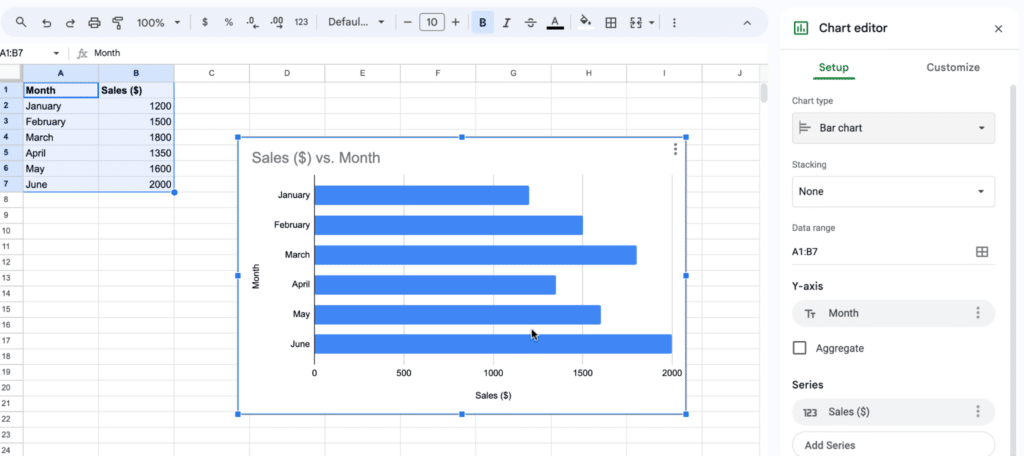
Task: Close the Chart editor panel
Action: (x=998, y=28)
